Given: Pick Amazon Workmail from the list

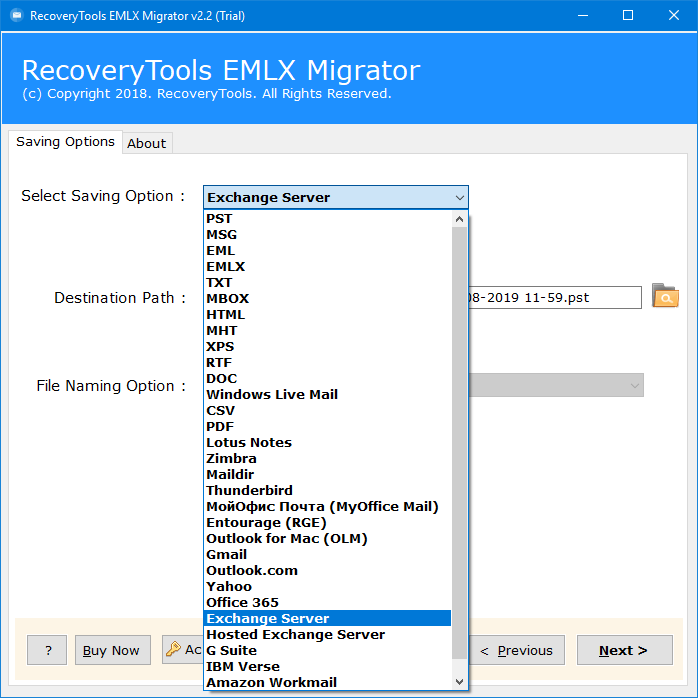Looking at the screenshot, I should click(x=327, y=683).
